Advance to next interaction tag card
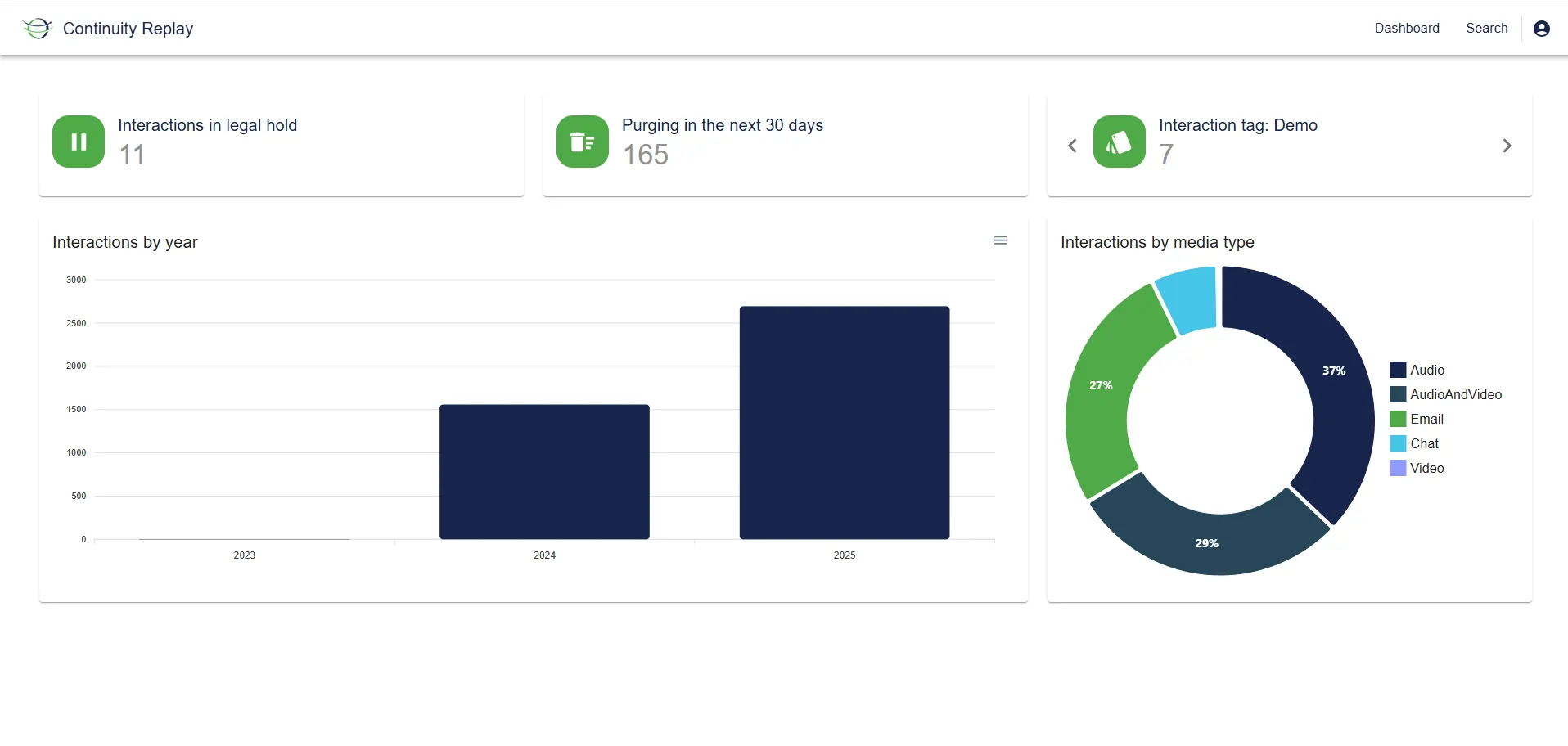1568x746 pixels. (1507, 146)
